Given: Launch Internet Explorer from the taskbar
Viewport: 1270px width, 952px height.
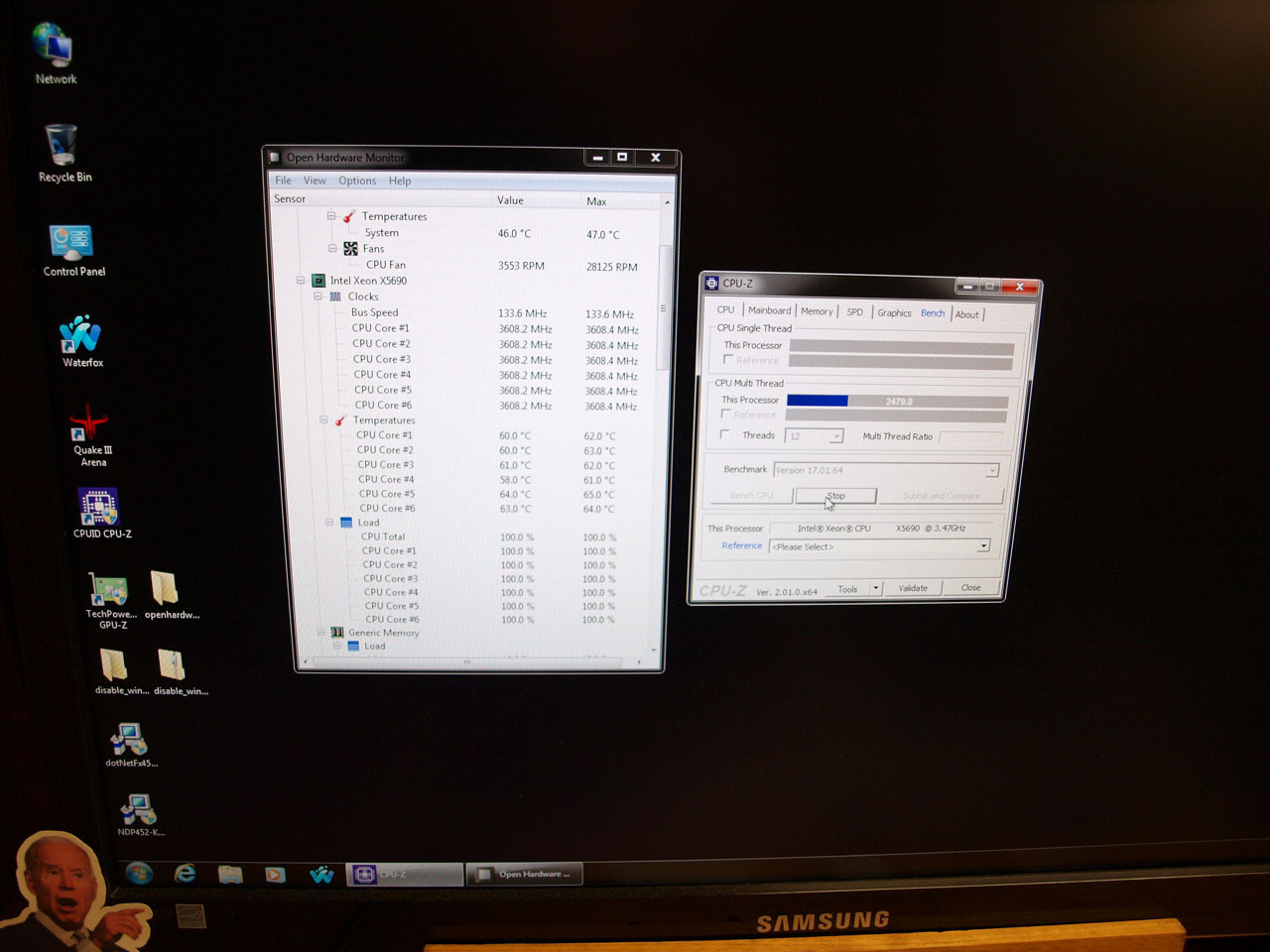Looking at the screenshot, I should tap(185, 874).
